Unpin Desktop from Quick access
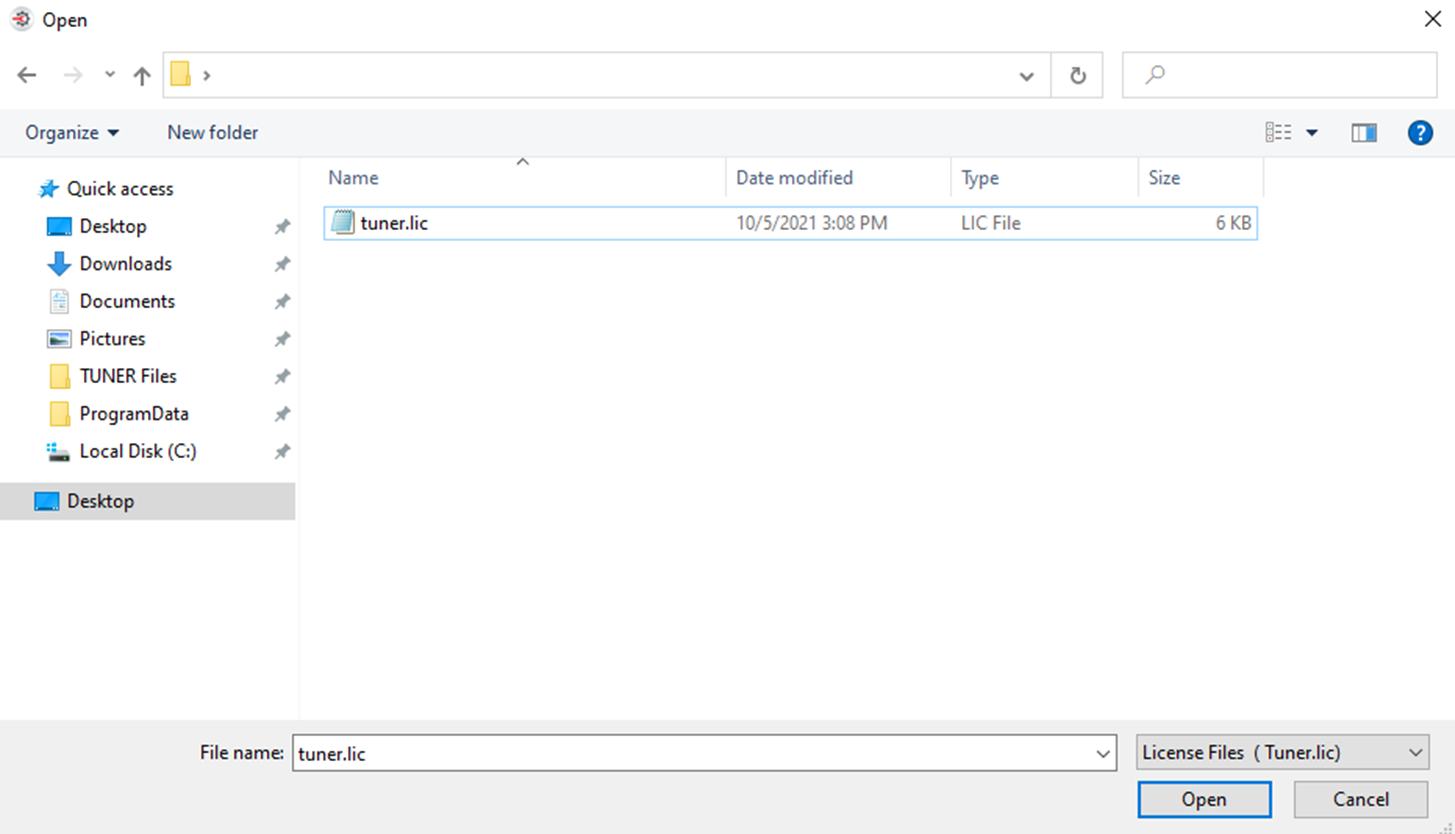The height and width of the screenshot is (834, 1455). [282, 226]
